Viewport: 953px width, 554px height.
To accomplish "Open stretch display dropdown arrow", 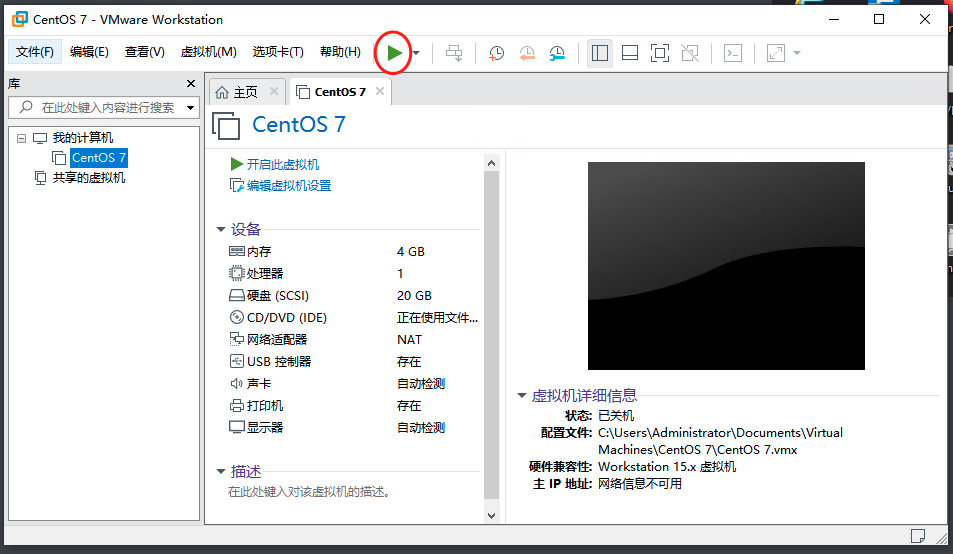I will pyautogui.click(x=797, y=53).
